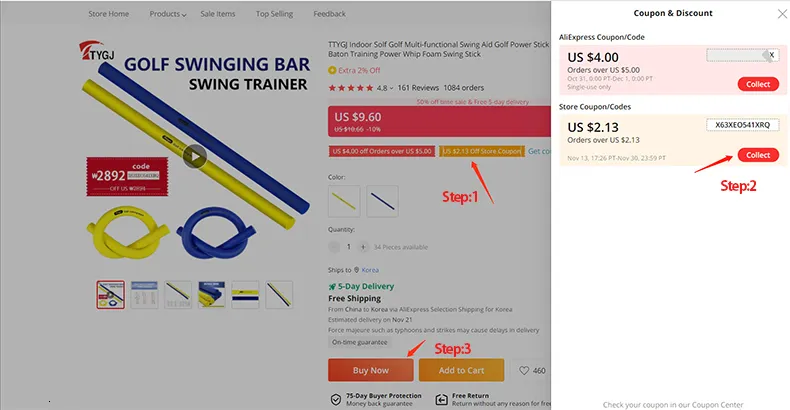Click the X63XEO541XRQ coupon code field

(743, 125)
